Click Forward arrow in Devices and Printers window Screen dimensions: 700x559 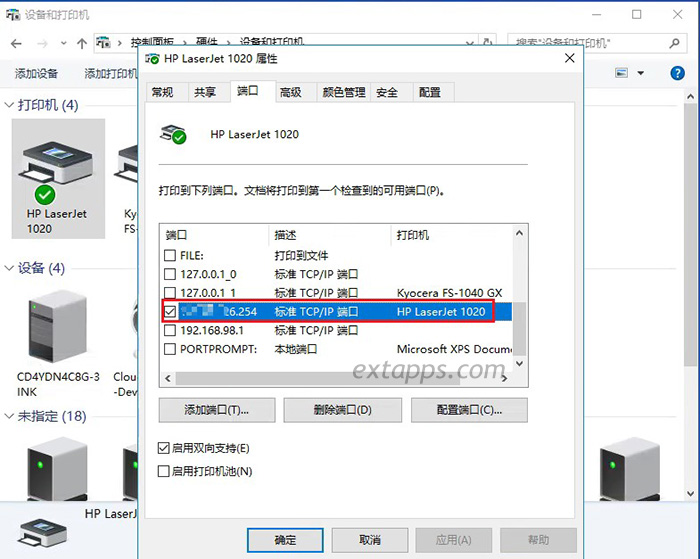[x=42, y=44]
